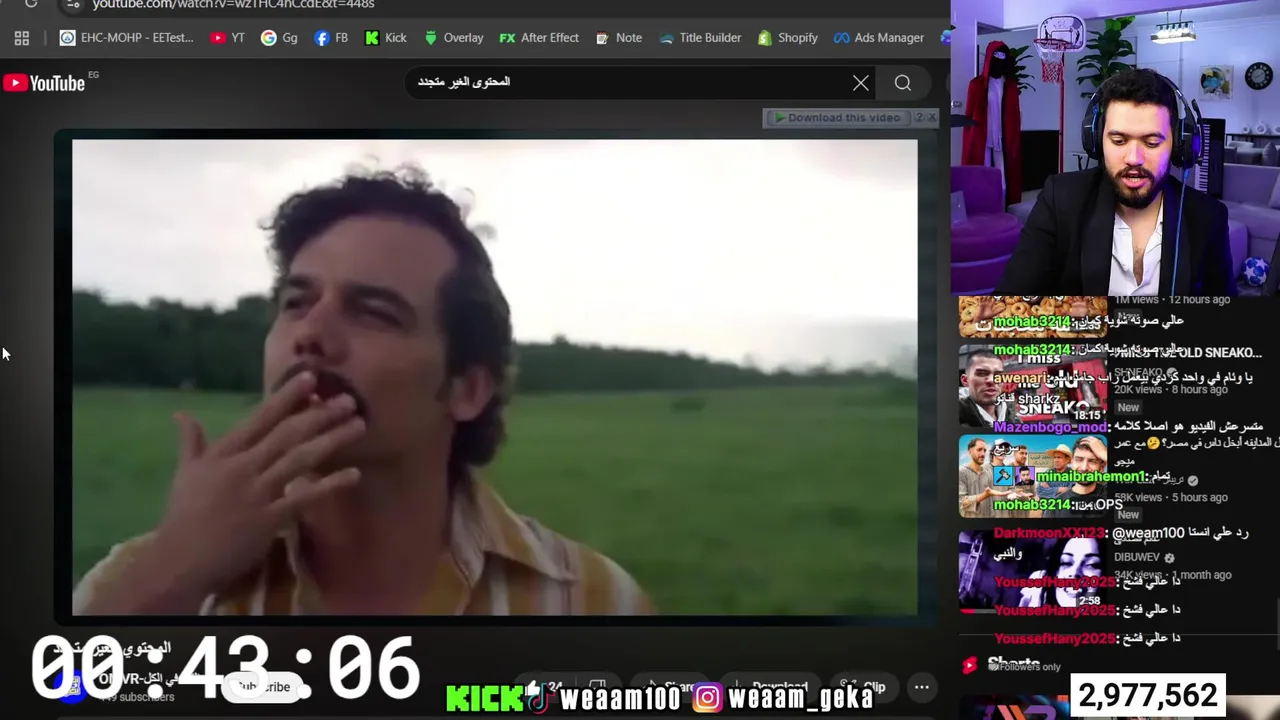This screenshot has height=720, width=1280.
Task: Open help on the Download this video bar
Action: 919,118
